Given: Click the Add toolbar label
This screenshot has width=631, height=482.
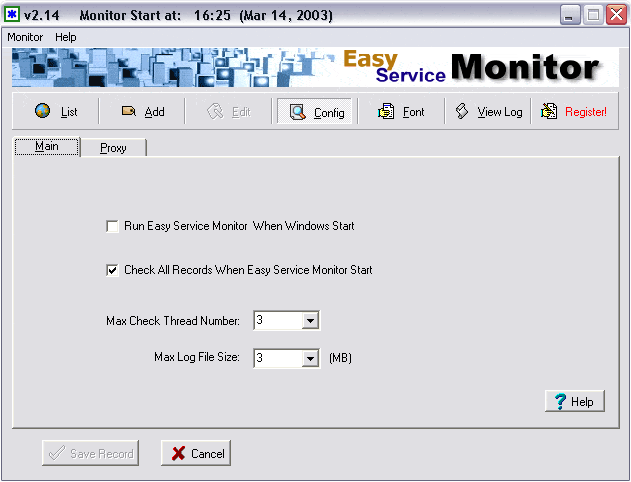Looking at the screenshot, I should 155,112.
